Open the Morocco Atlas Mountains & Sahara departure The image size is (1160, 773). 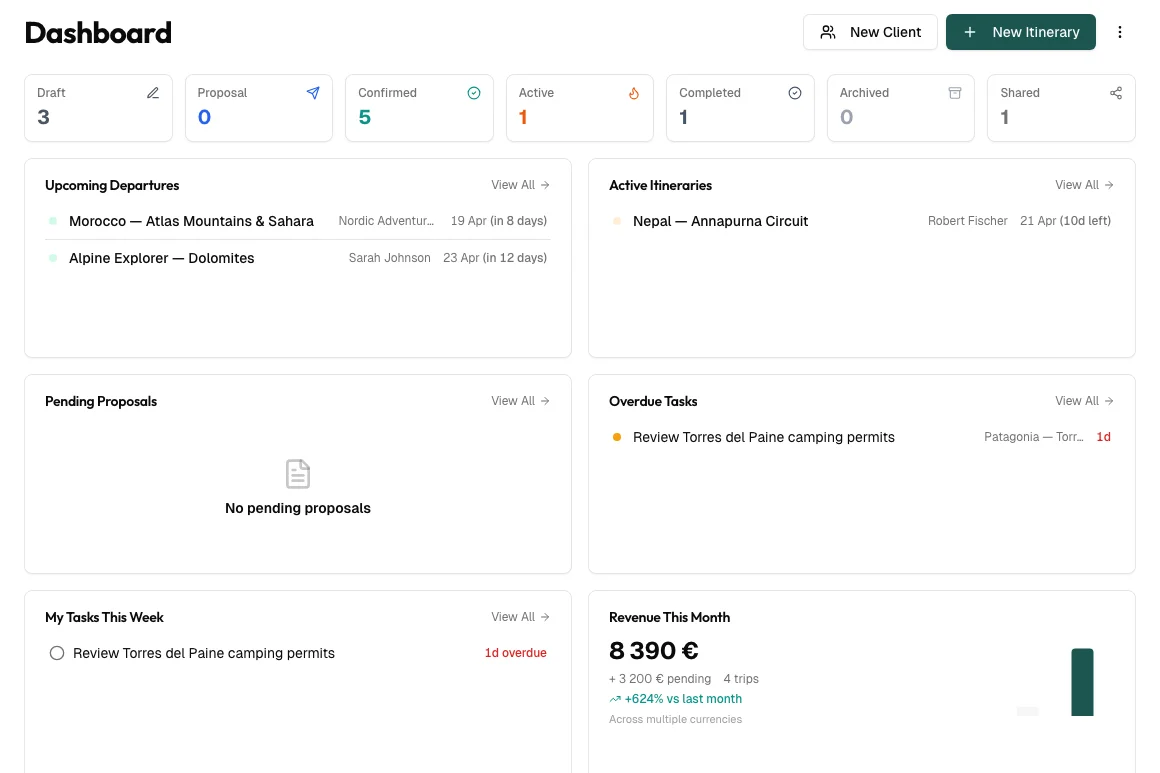pos(191,221)
